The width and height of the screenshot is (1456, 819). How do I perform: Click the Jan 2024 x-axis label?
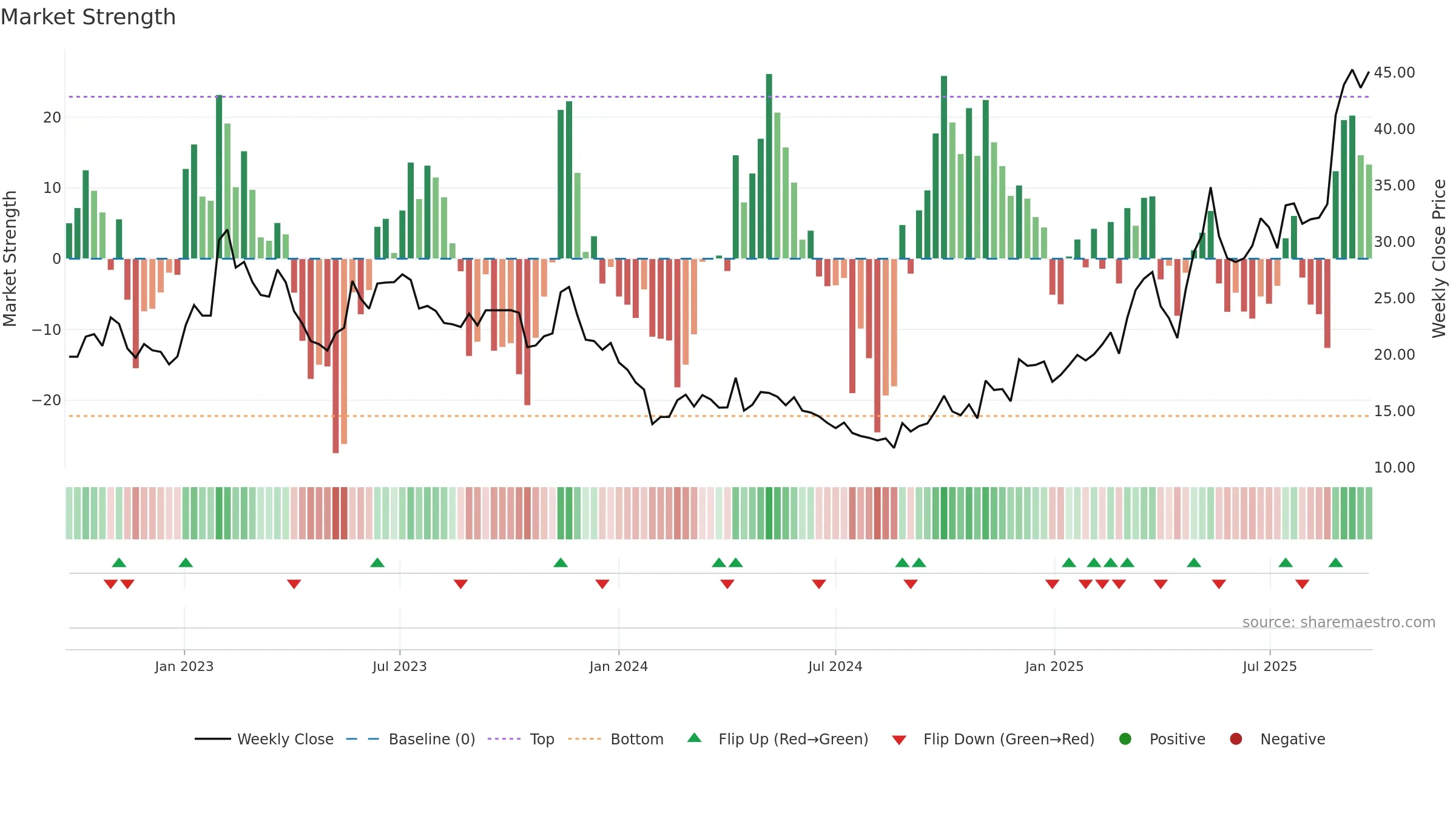point(619,666)
